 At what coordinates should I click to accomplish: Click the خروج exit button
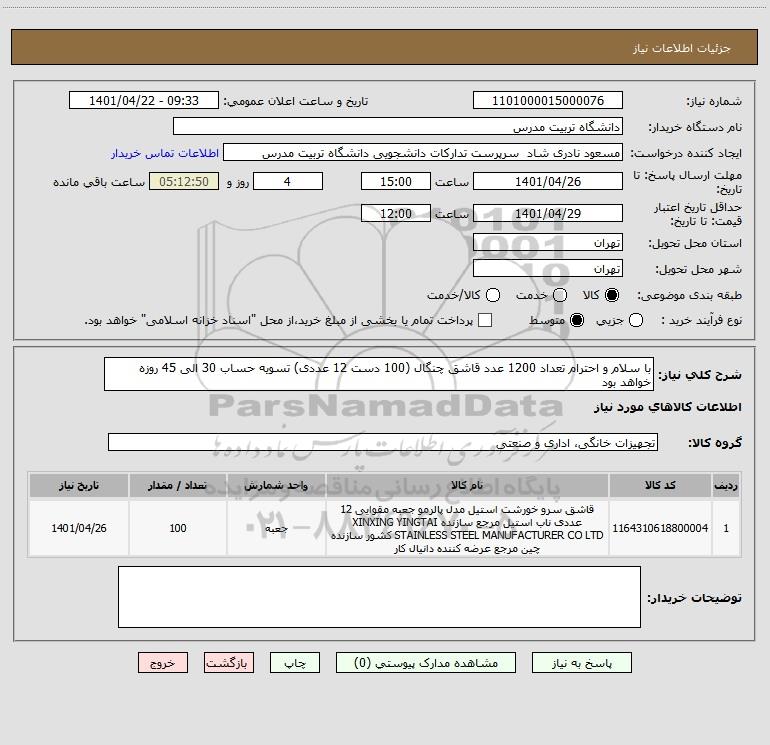[x=163, y=663]
